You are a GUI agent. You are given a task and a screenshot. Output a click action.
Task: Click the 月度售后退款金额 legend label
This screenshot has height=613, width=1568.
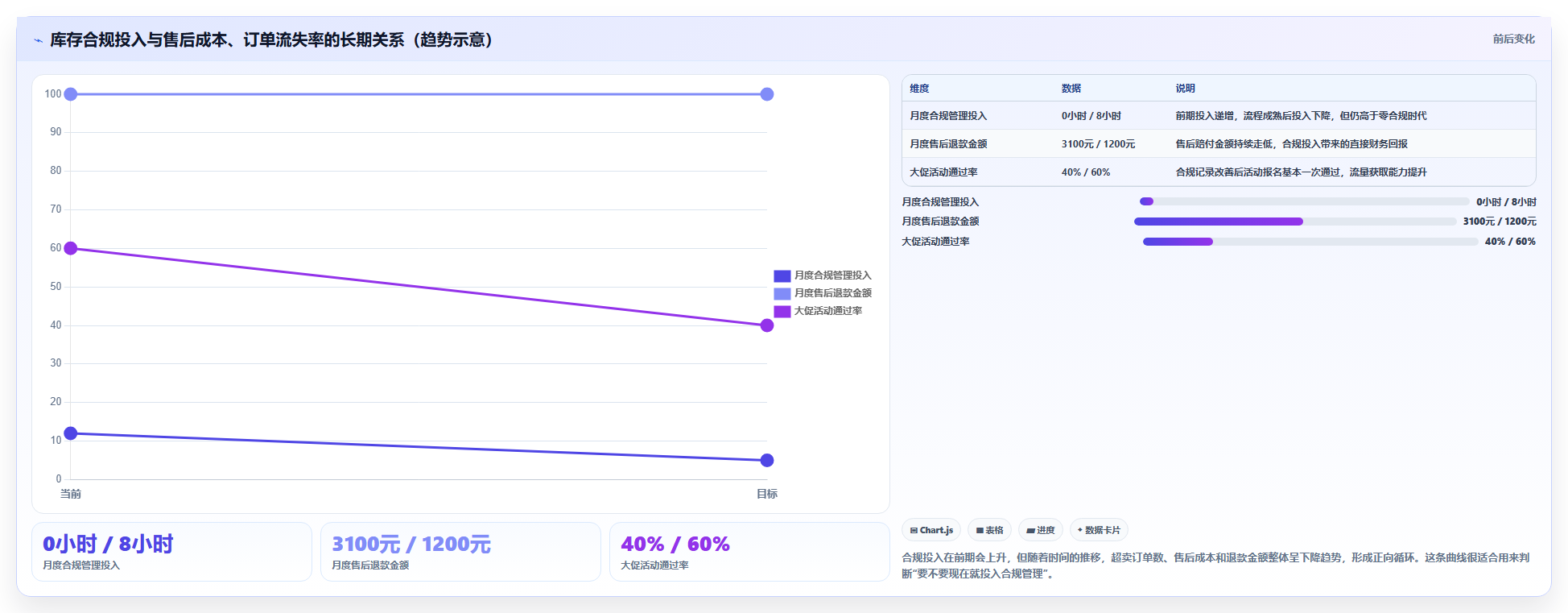point(832,293)
